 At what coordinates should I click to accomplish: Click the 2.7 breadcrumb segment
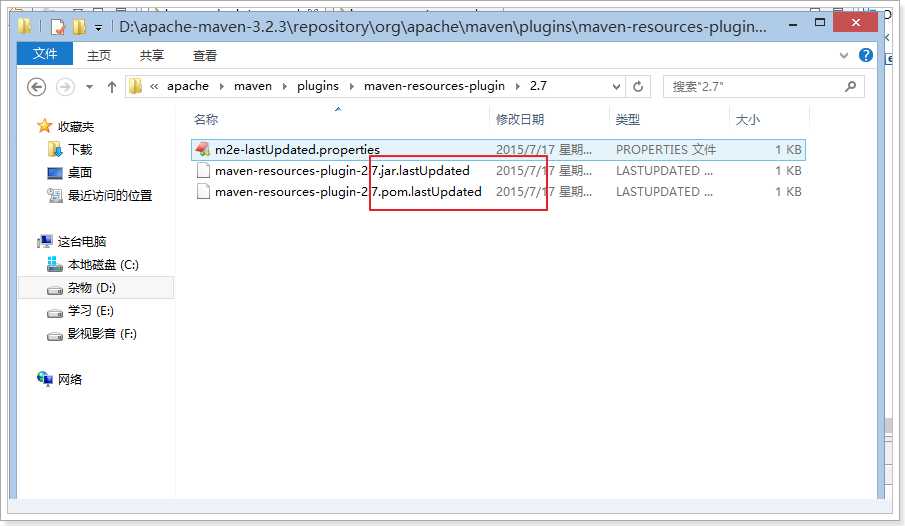point(538,86)
